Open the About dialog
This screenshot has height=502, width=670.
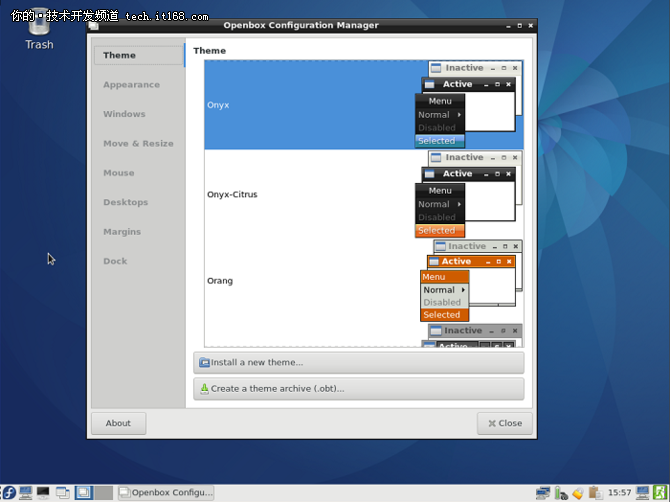(x=118, y=423)
